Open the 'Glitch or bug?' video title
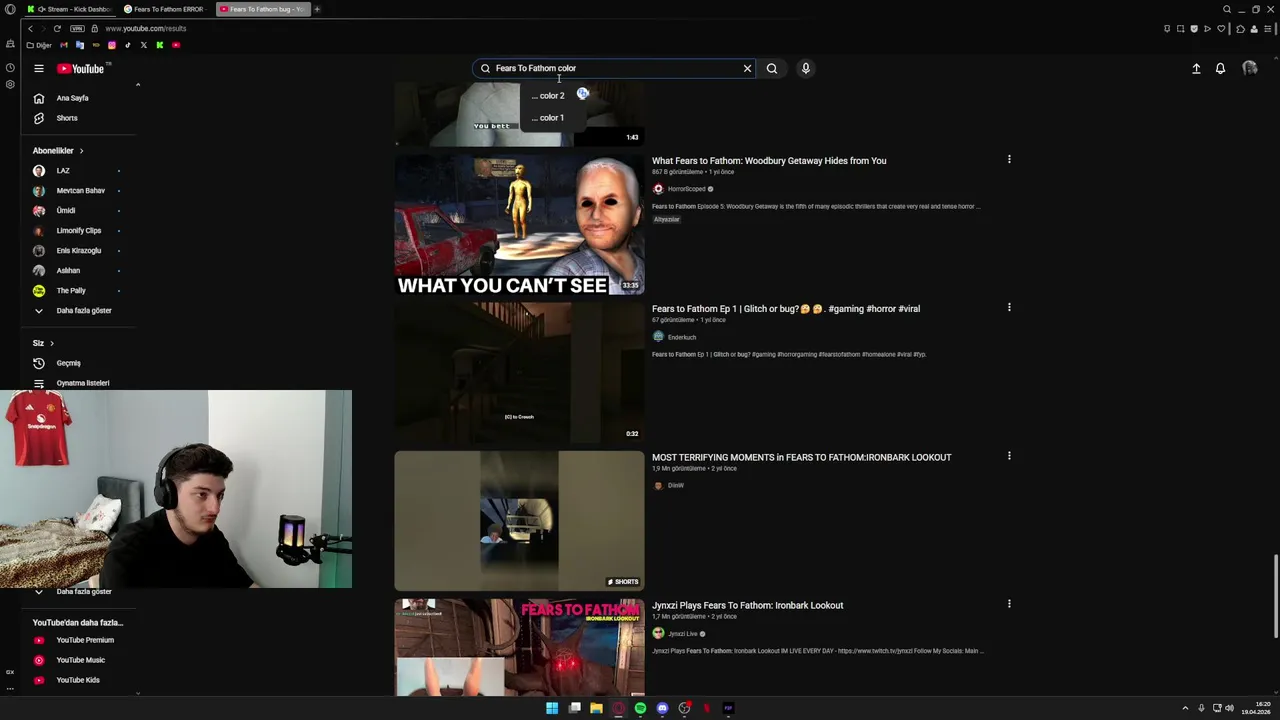1280x720 pixels. point(786,309)
